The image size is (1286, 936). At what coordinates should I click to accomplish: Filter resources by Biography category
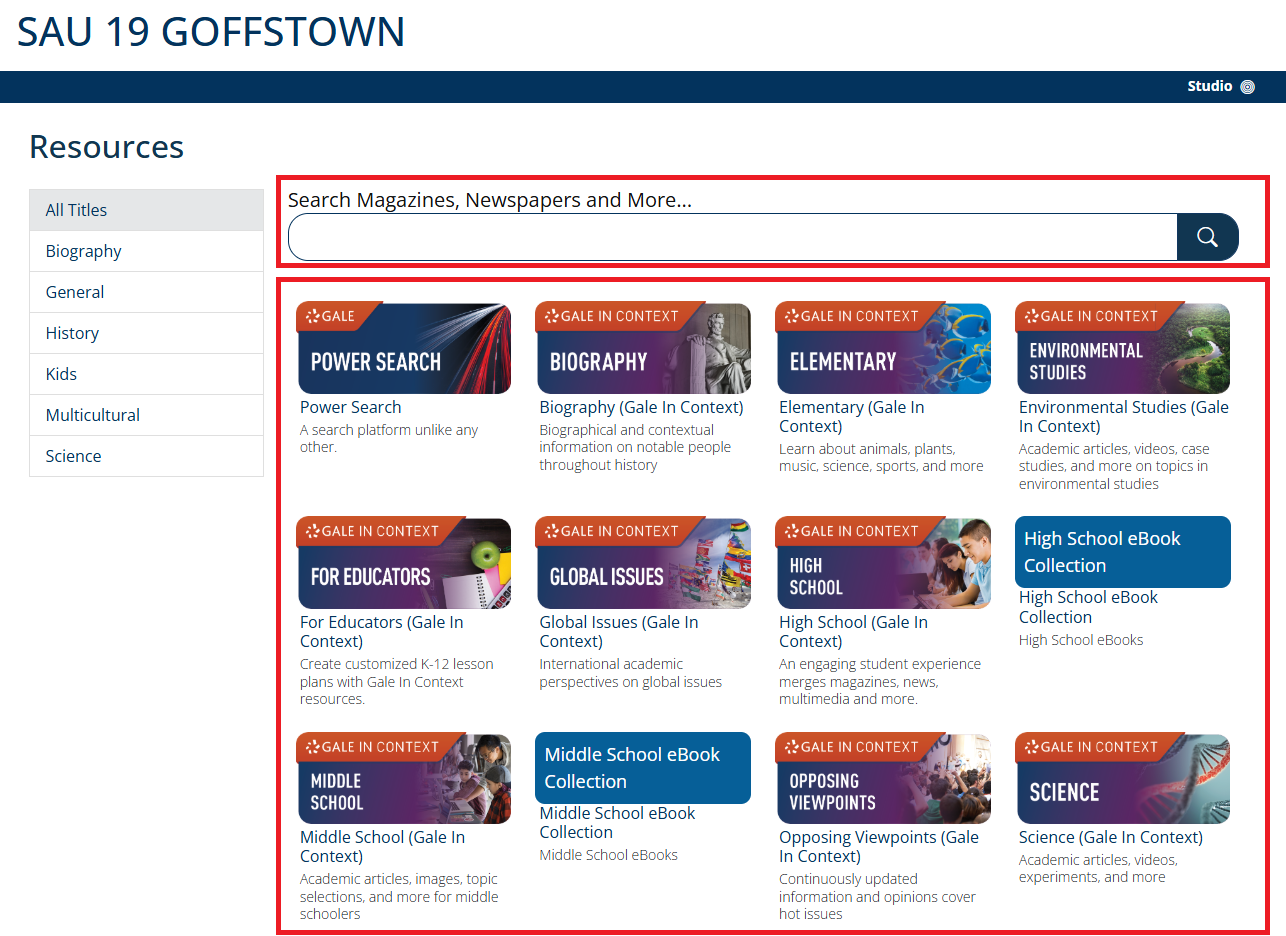pos(146,251)
